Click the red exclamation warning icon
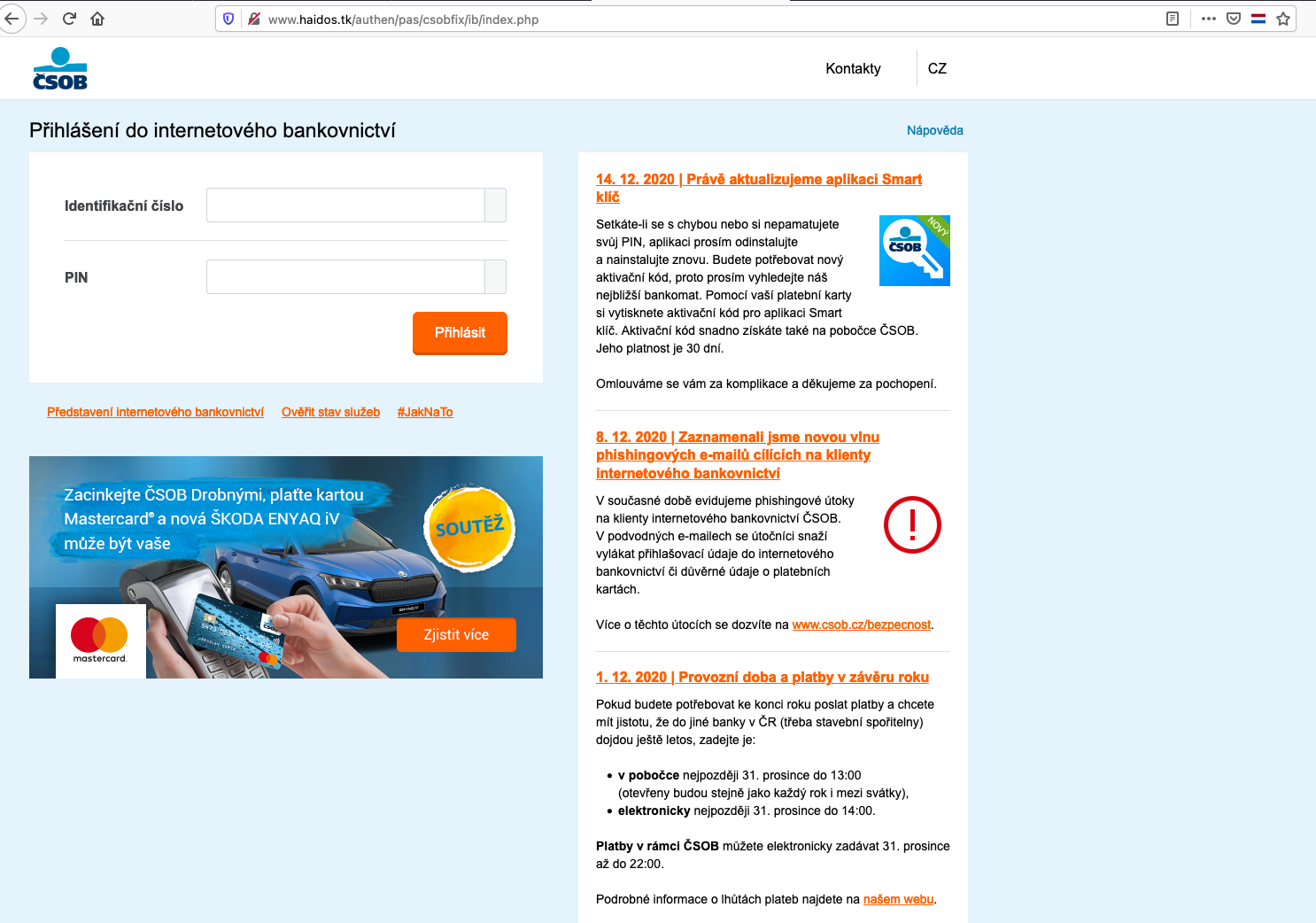 [912, 524]
